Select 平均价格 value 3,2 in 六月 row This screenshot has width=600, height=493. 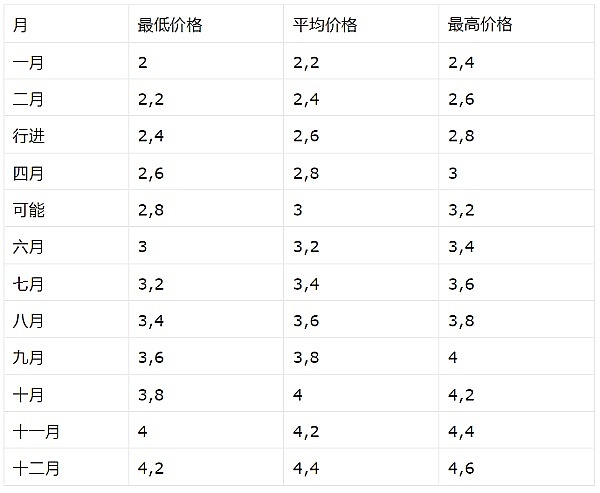pyautogui.click(x=306, y=247)
